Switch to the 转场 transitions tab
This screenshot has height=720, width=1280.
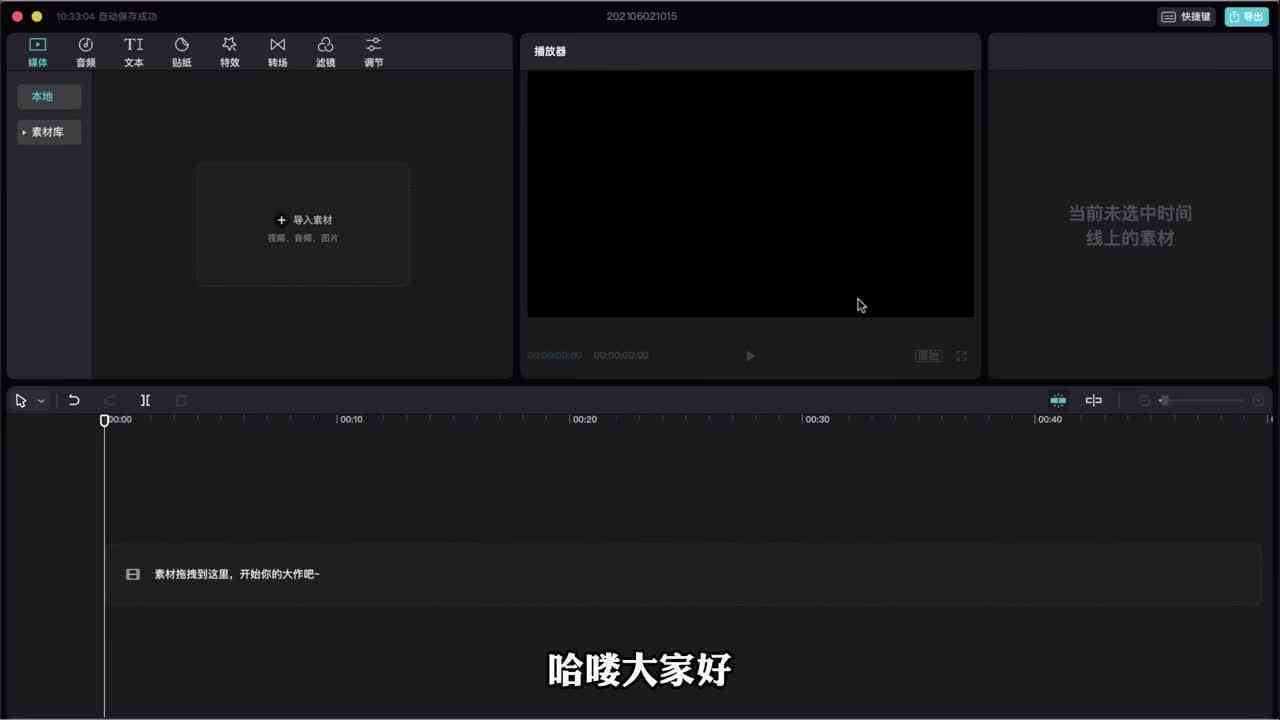[x=278, y=52]
